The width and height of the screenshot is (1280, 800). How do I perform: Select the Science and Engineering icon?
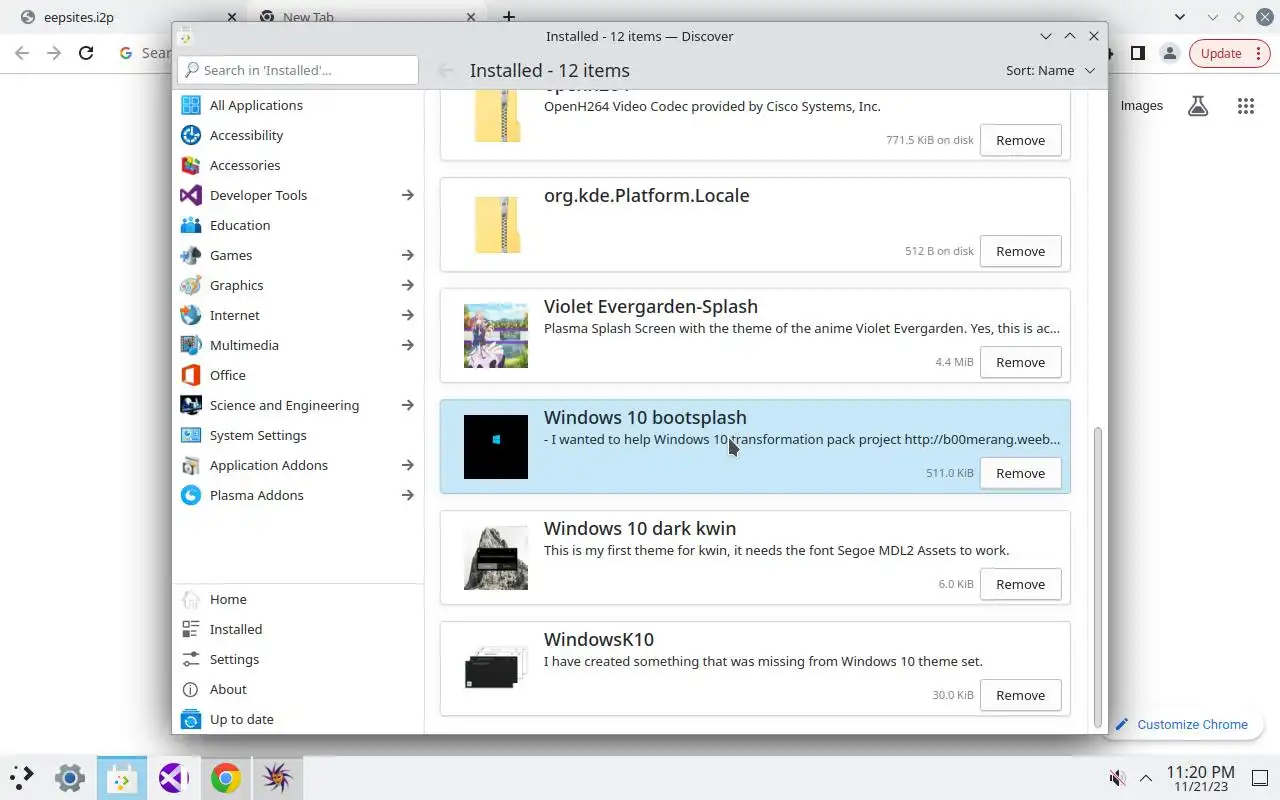click(191, 405)
